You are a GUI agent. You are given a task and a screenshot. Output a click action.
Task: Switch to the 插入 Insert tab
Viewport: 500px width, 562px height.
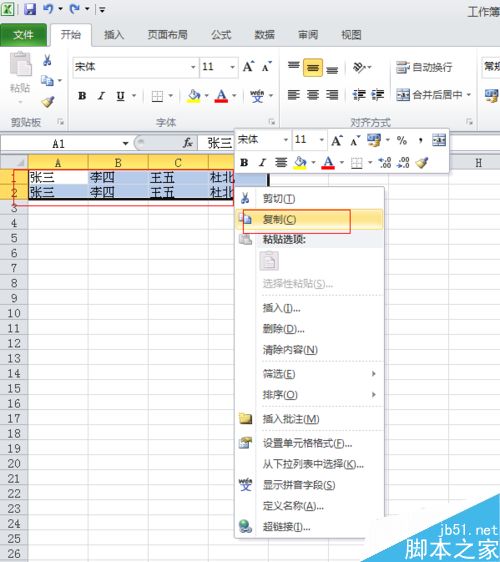point(114,35)
